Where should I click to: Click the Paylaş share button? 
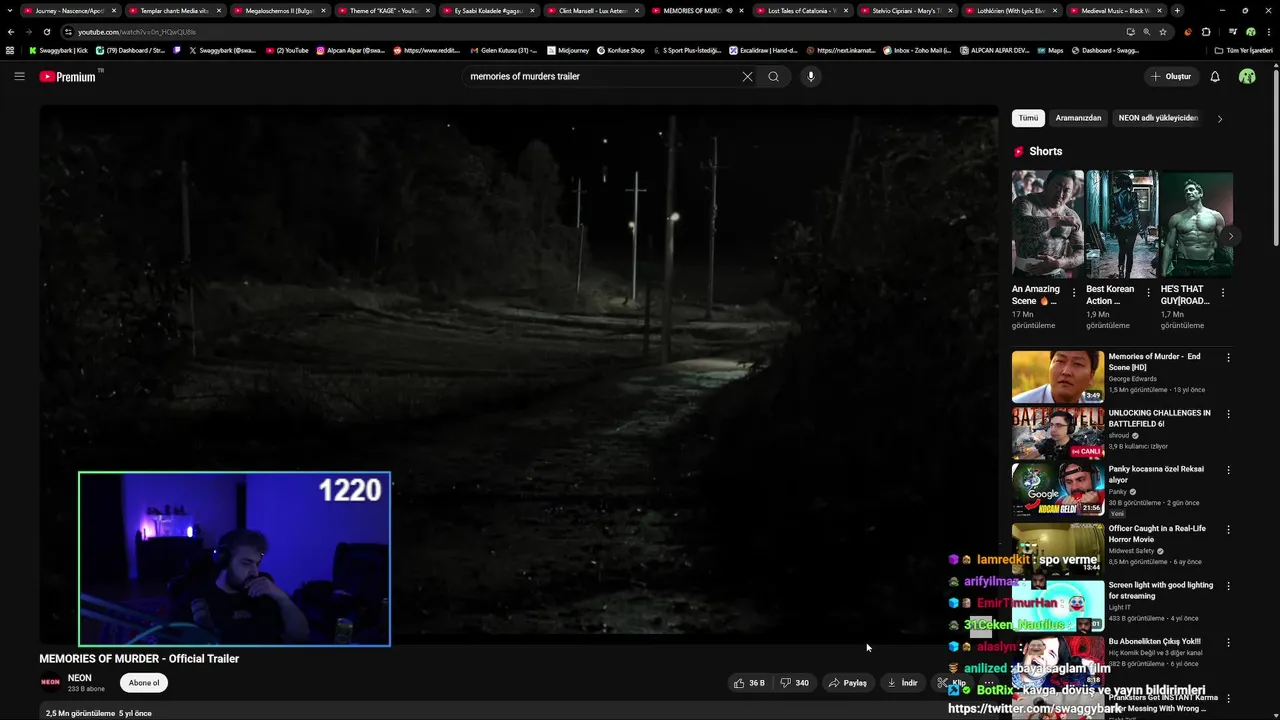847,683
